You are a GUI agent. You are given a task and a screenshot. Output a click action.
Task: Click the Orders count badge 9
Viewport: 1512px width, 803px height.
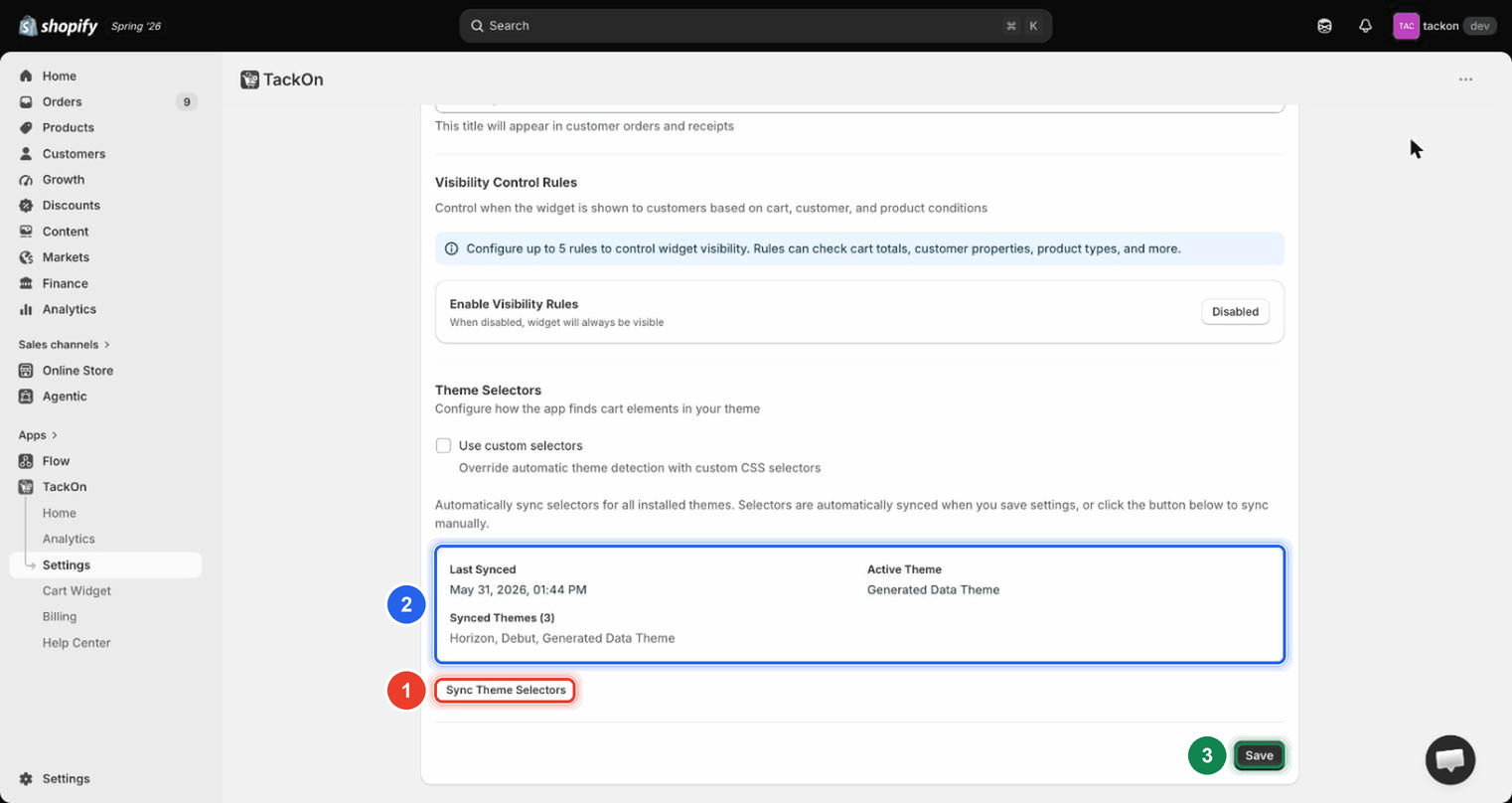186,101
